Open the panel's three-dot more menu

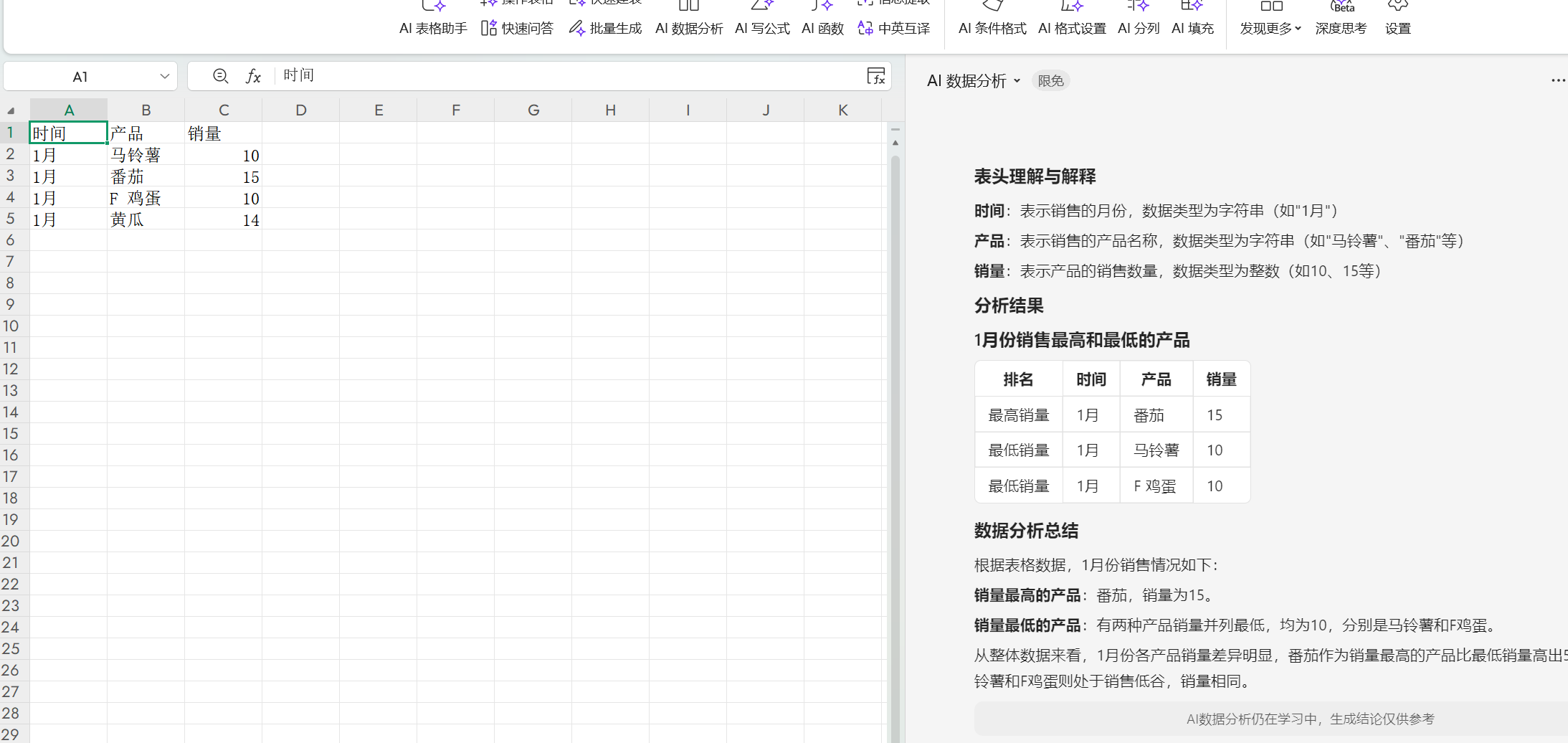click(x=1558, y=80)
